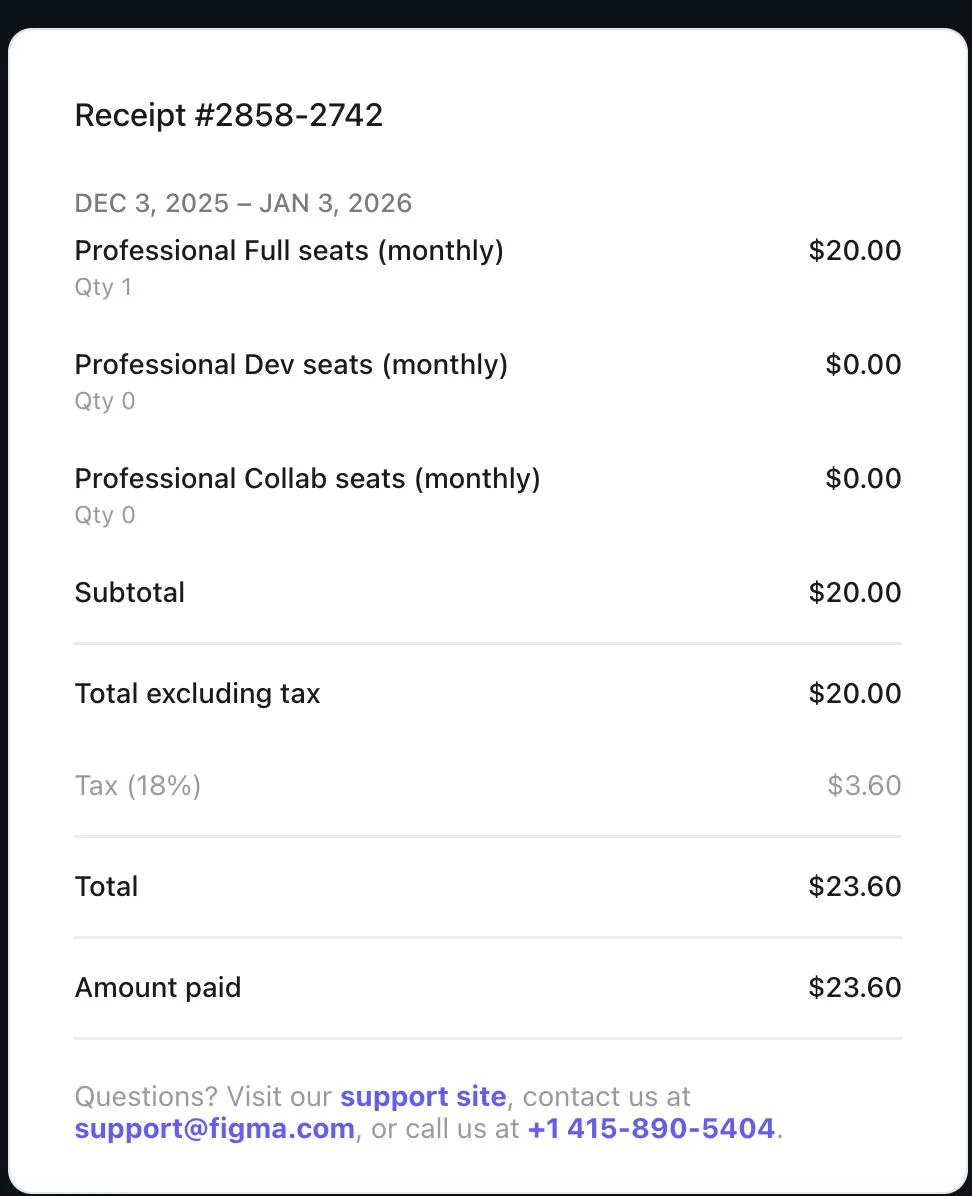Screen dimensions: 972x1196
Task: Click the Subtotal label
Action: point(130,593)
